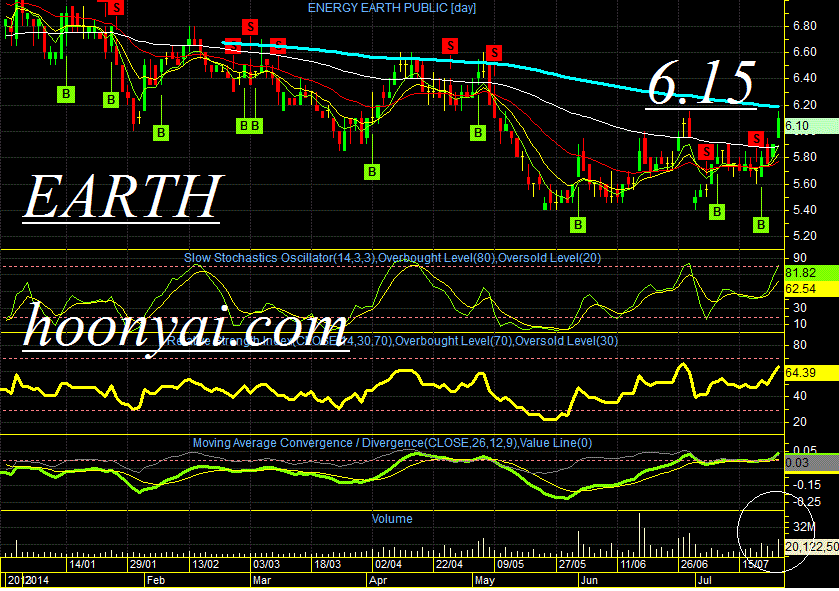Click the 5.60 price axis label
This screenshot has width=839, height=591.
[x=804, y=183]
